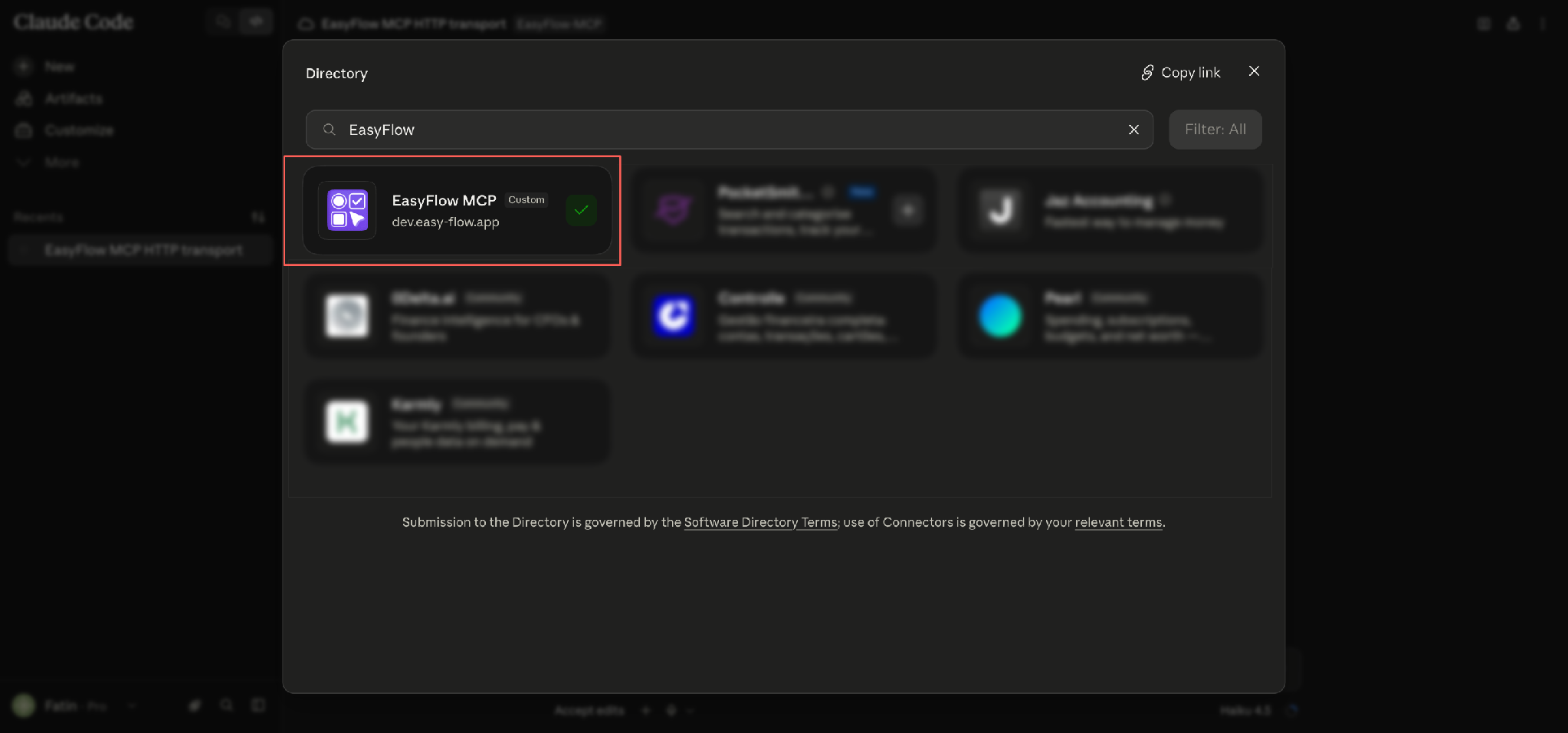Click the plus button on the PocketSmith card
Screen dimensions: 1568x733
coord(907,210)
